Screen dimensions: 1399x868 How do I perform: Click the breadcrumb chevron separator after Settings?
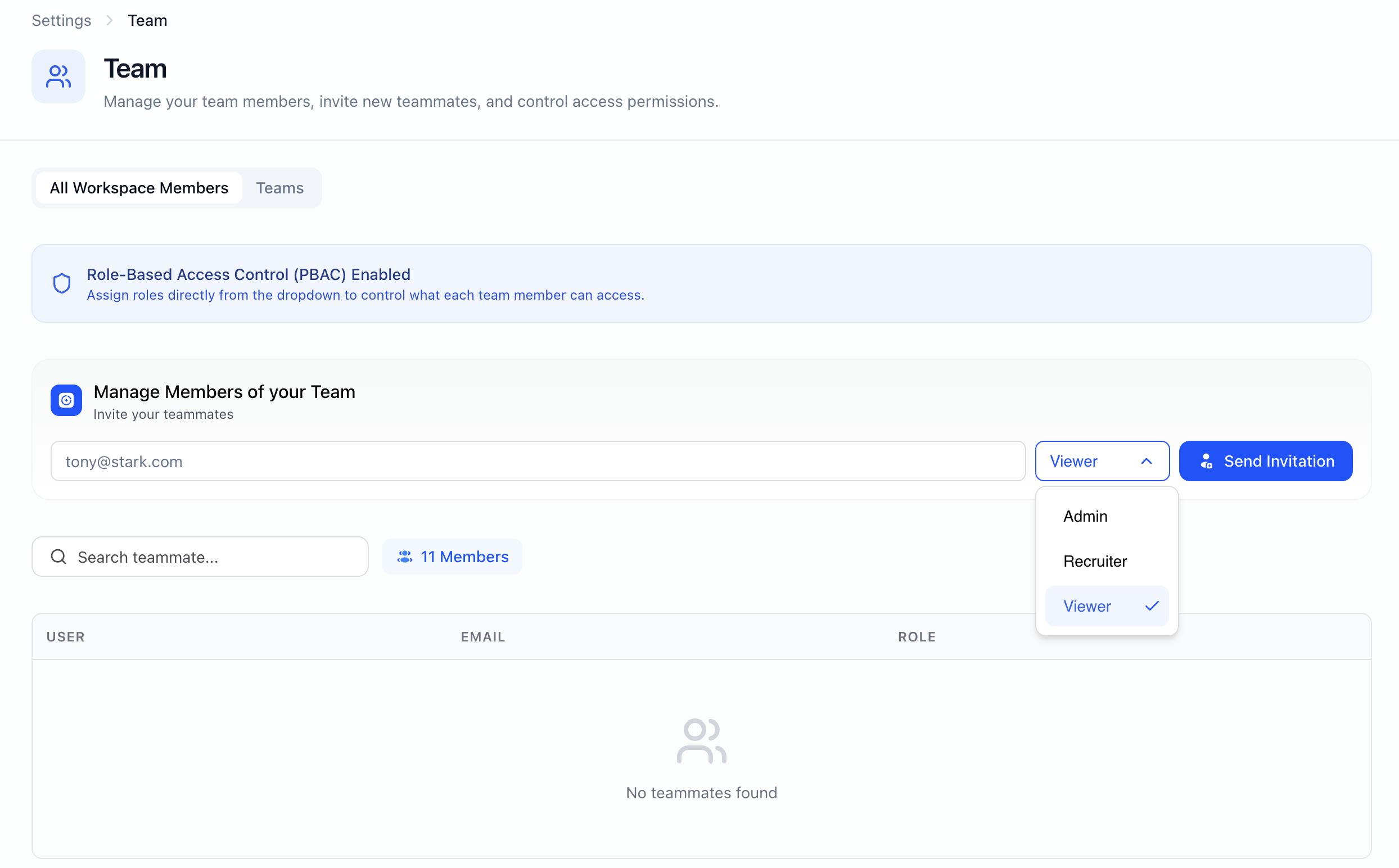[x=109, y=21]
